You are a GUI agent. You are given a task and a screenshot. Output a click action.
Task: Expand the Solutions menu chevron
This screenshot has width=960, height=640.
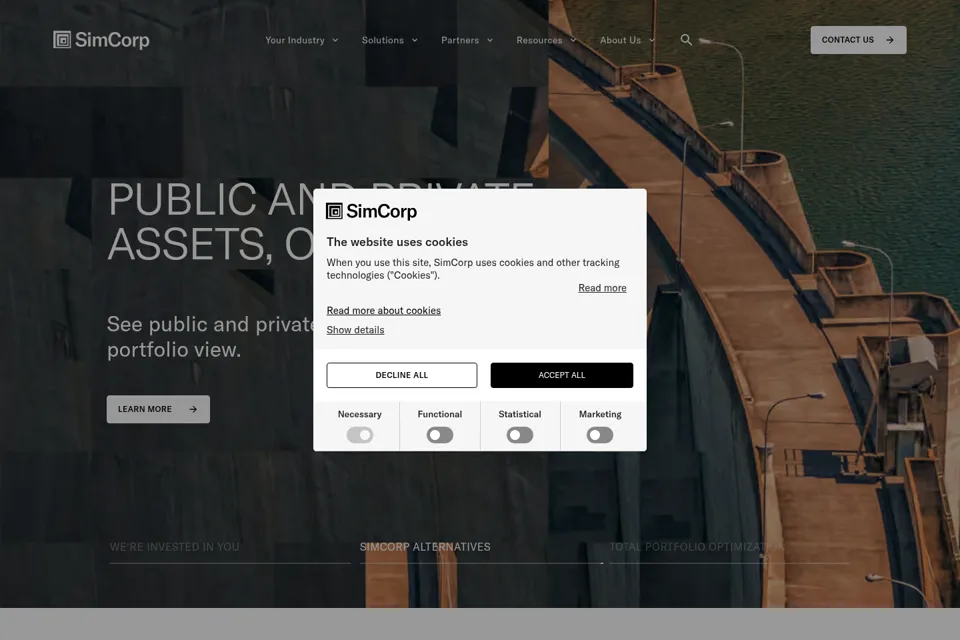pos(414,40)
